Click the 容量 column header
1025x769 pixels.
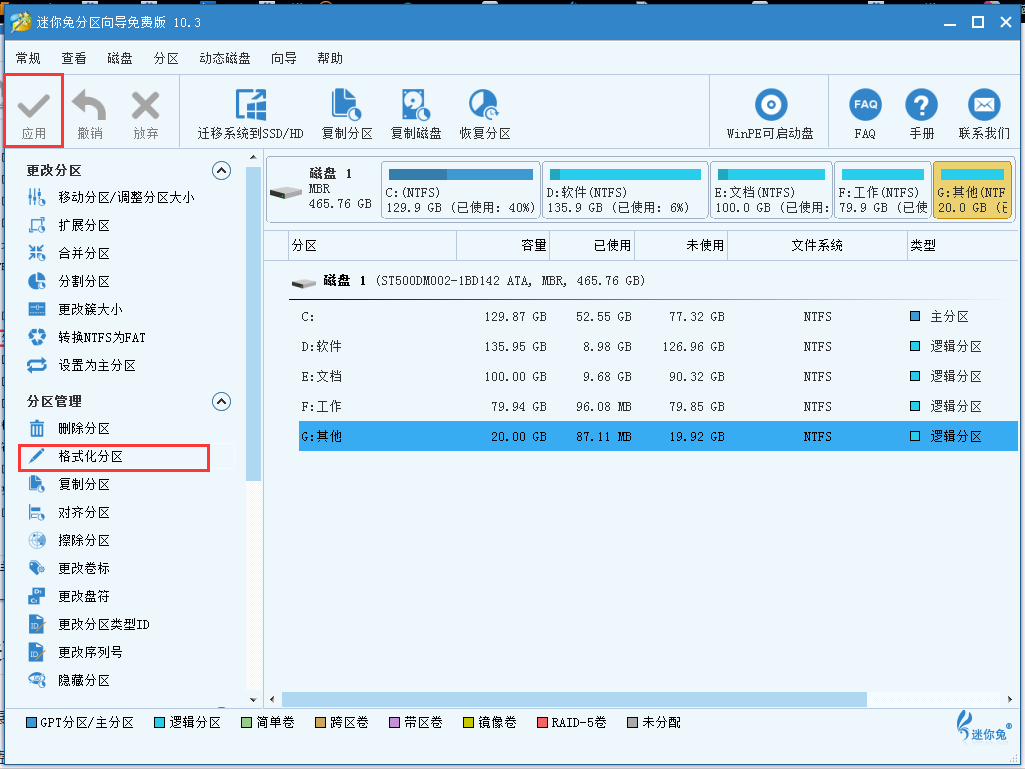click(x=503, y=245)
